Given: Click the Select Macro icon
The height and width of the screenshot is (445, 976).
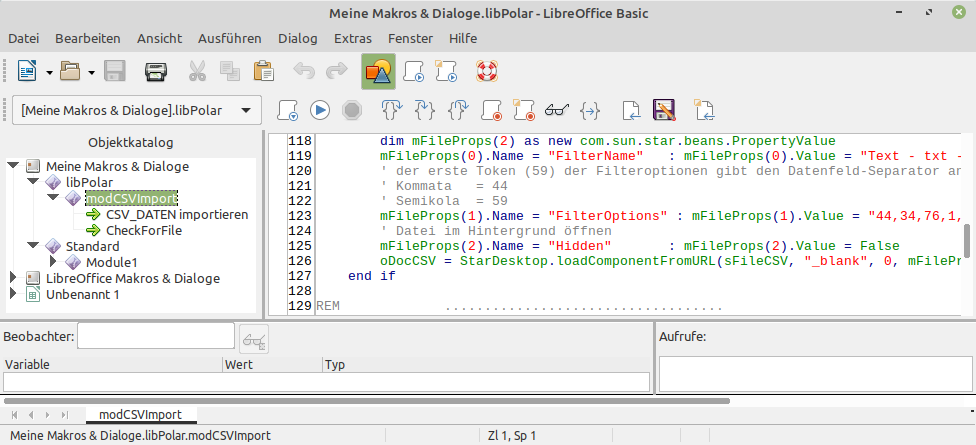Looking at the screenshot, I should point(414,72).
